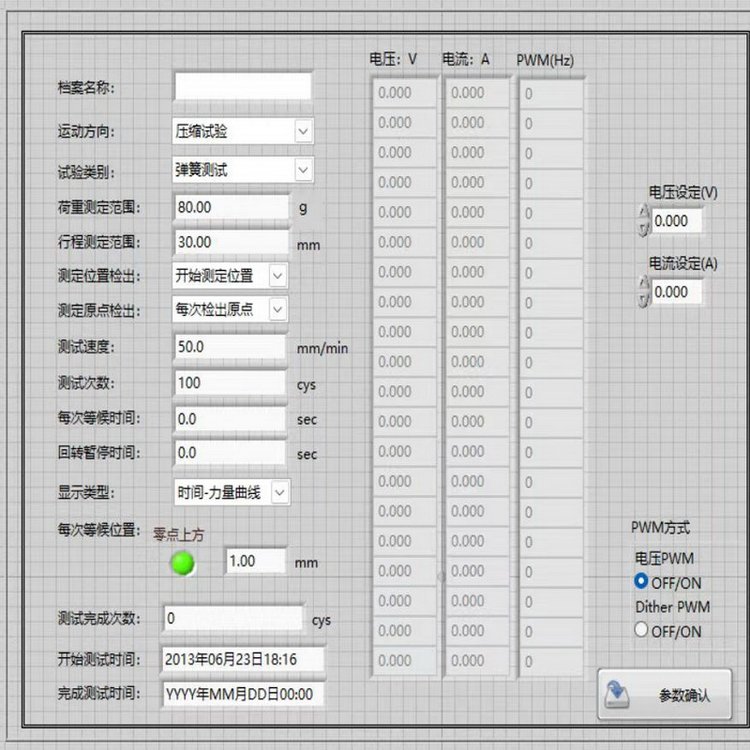Expand the 测定原点检出 dropdown

pyautogui.click(x=277, y=309)
